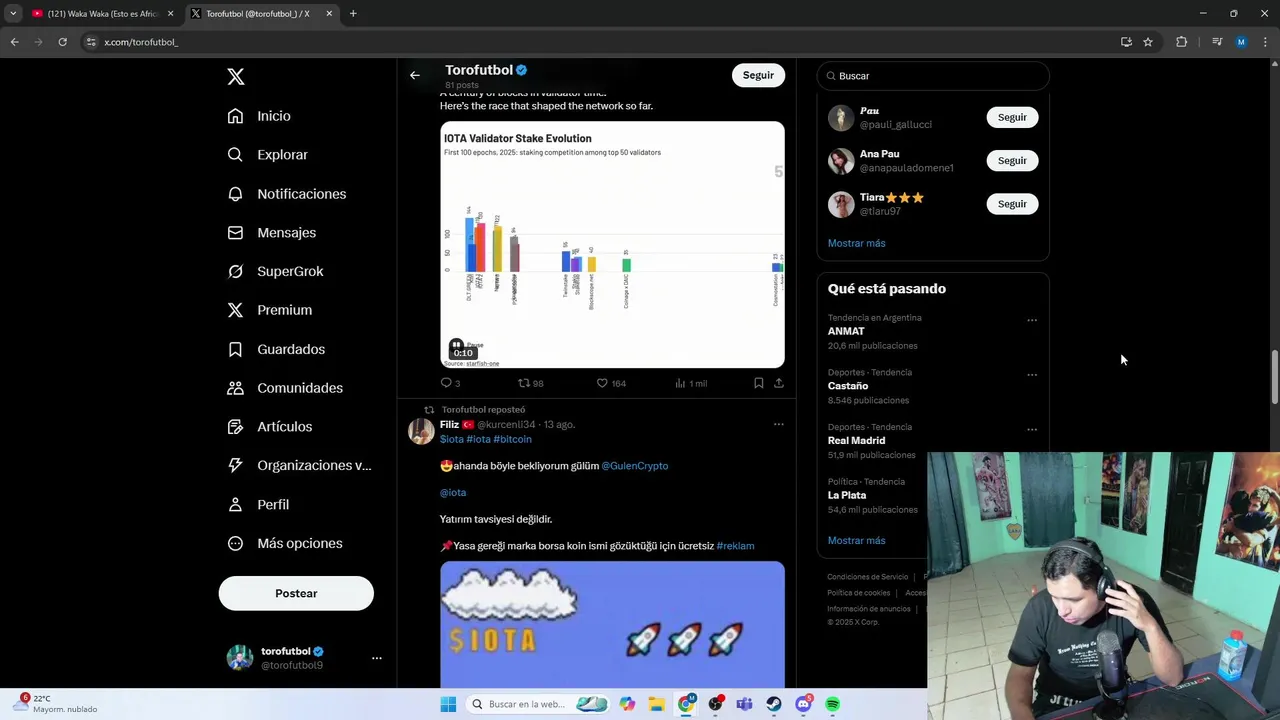The image size is (1280, 720).
Task: Click the browser back arrow
Action: point(14,42)
